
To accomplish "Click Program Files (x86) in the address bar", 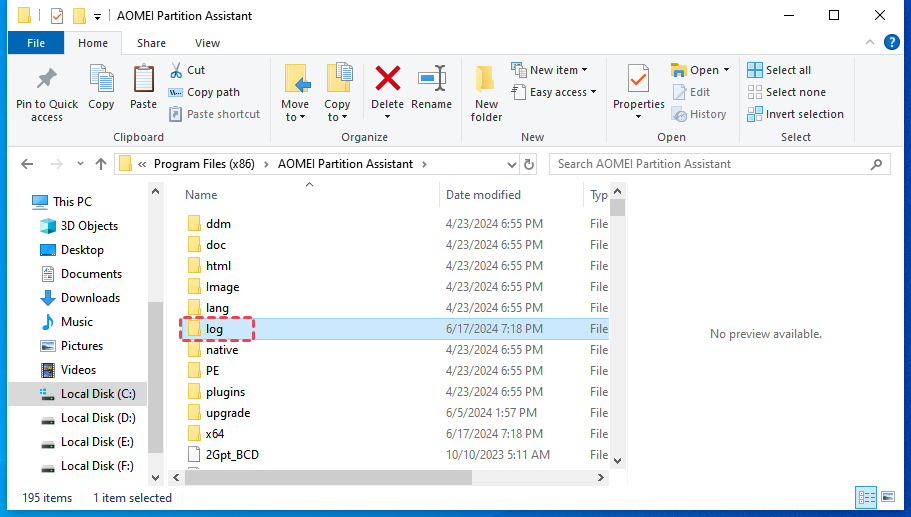I will coord(204,164).
